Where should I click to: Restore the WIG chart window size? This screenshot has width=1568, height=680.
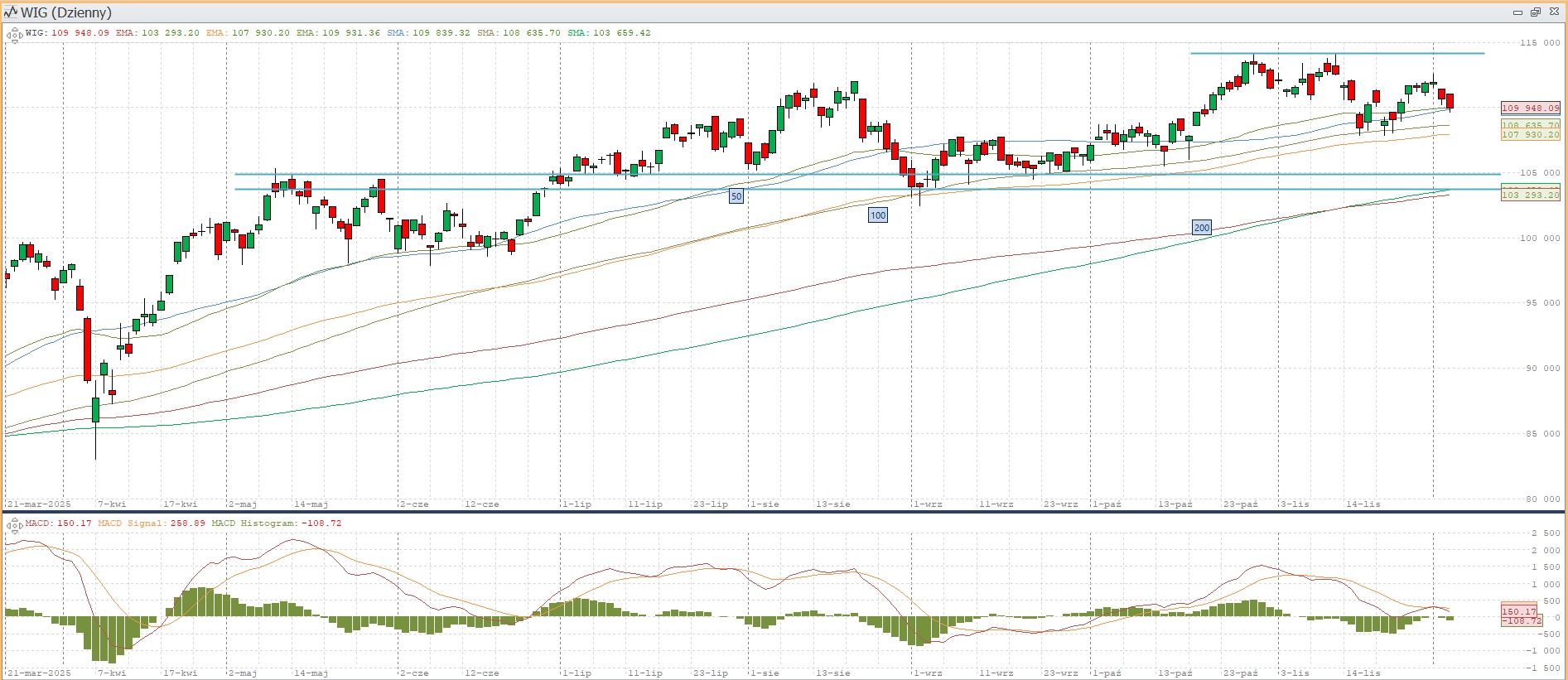[1535, 12]
